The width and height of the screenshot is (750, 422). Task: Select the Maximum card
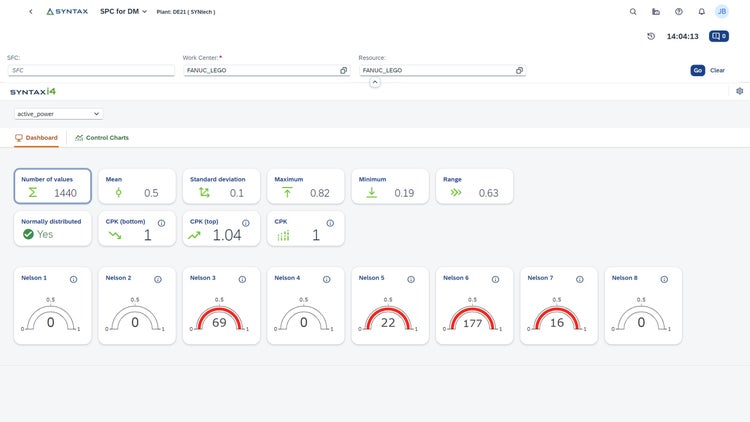tap(306, 186)
